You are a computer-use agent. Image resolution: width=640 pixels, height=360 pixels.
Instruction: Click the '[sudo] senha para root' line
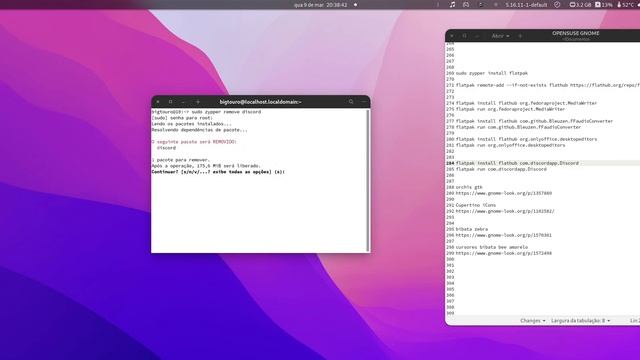point(182,118)
